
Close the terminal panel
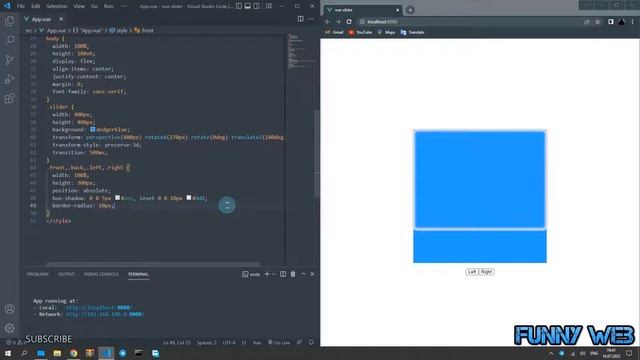[x=312, y=274]
